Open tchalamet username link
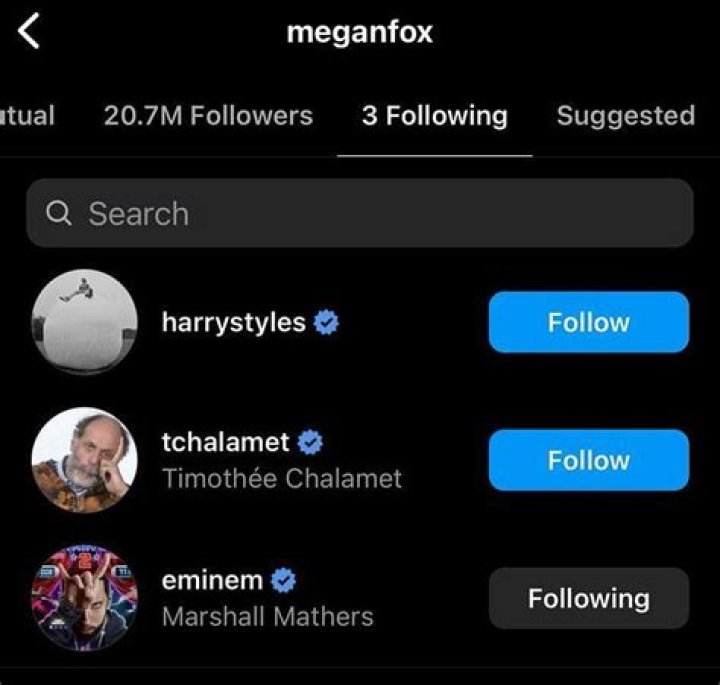Screen dimensions: 720x685 [x=225, y=442]
